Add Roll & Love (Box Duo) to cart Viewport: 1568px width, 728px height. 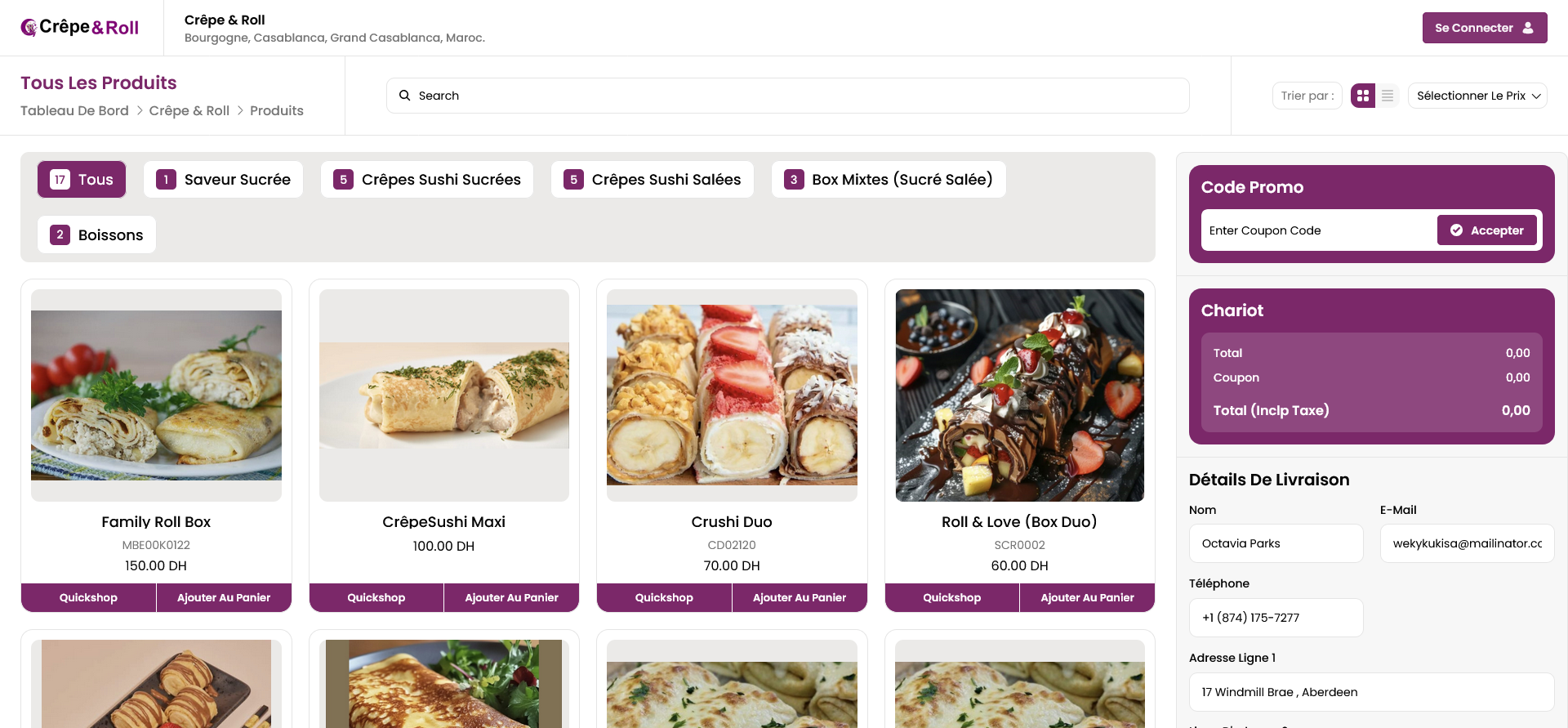click(1087, 597)
